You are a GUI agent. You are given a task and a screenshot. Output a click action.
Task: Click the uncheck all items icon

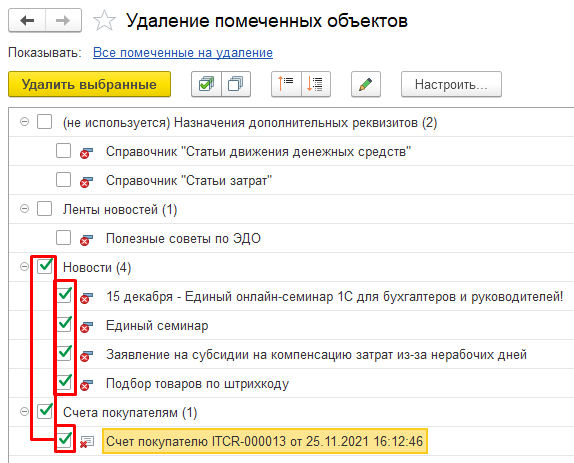[x=236, y=84]
